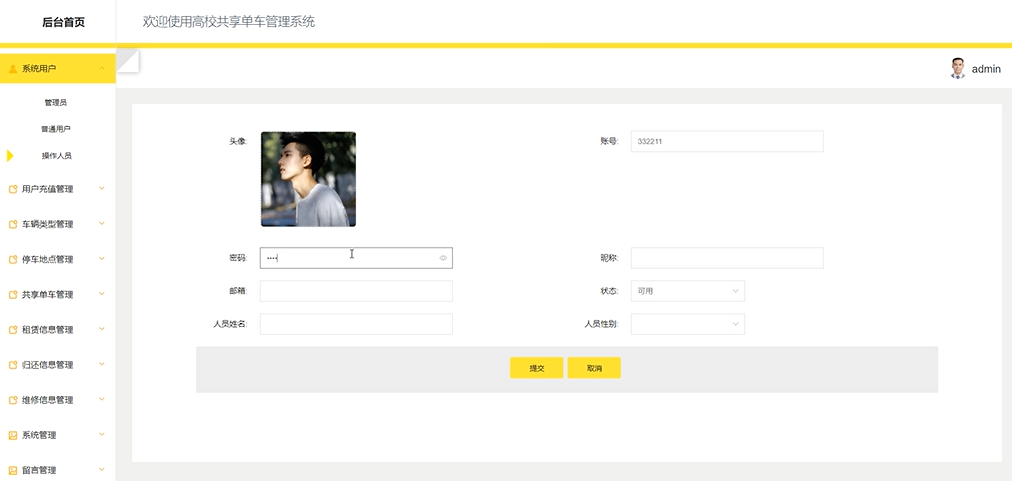The image size is (1012, 481).
Task: Click the 留言管理 sidebar icon
Action: pyautogui.click(x=12, y=471)
